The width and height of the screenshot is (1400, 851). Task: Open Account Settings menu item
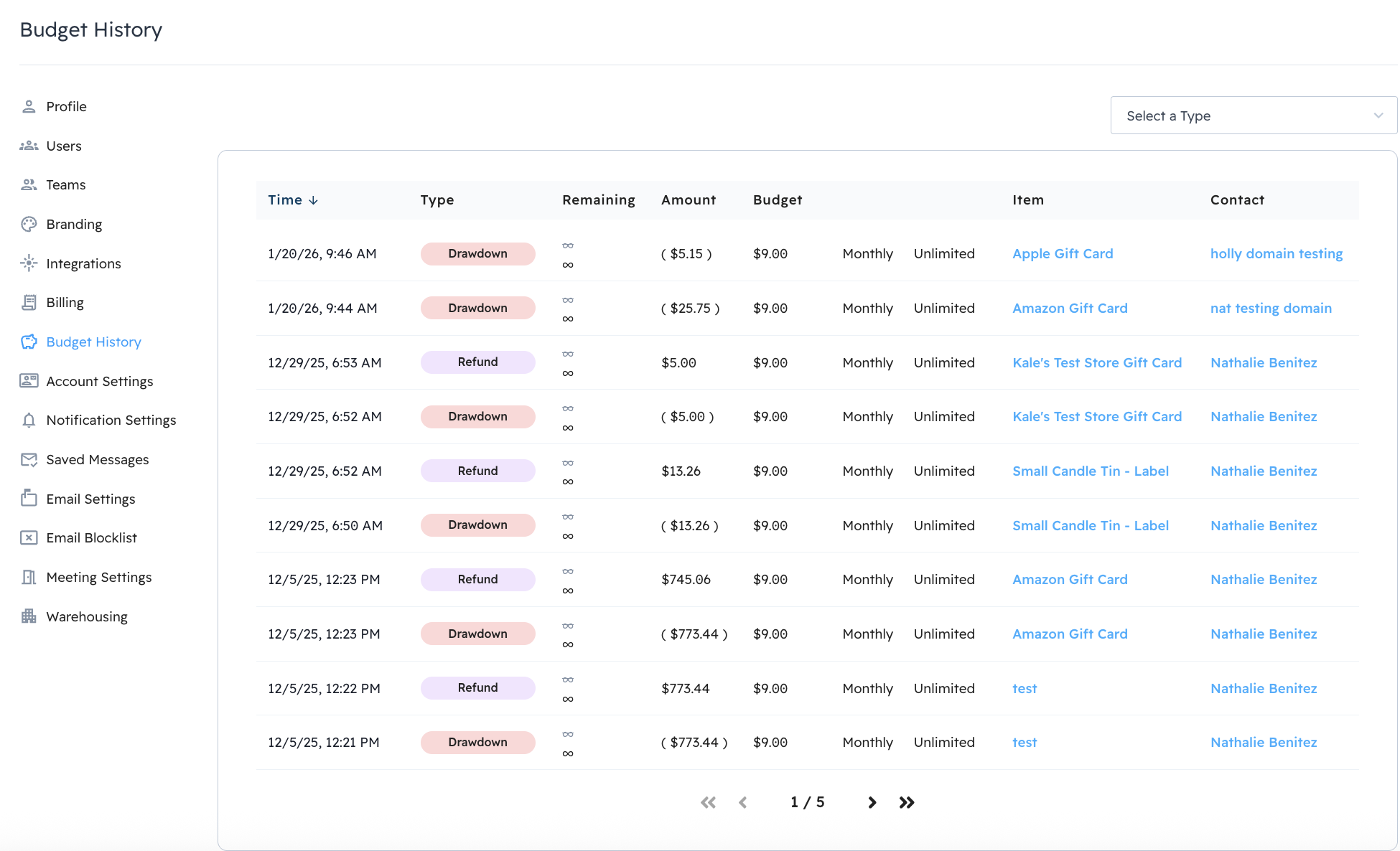99,381
